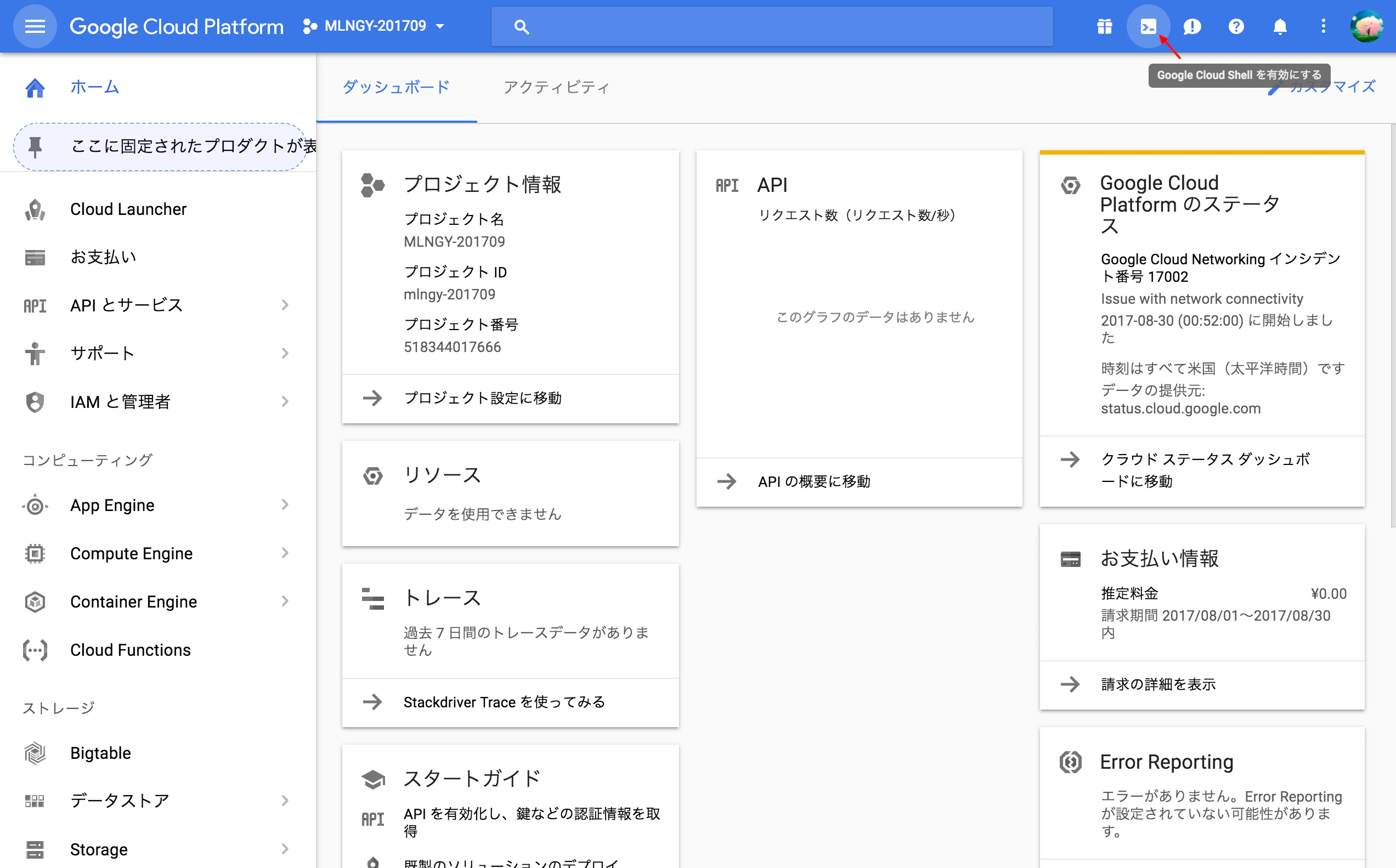
Task: Expand the App Engine submenu chevron
Action: tap(285, 504)
